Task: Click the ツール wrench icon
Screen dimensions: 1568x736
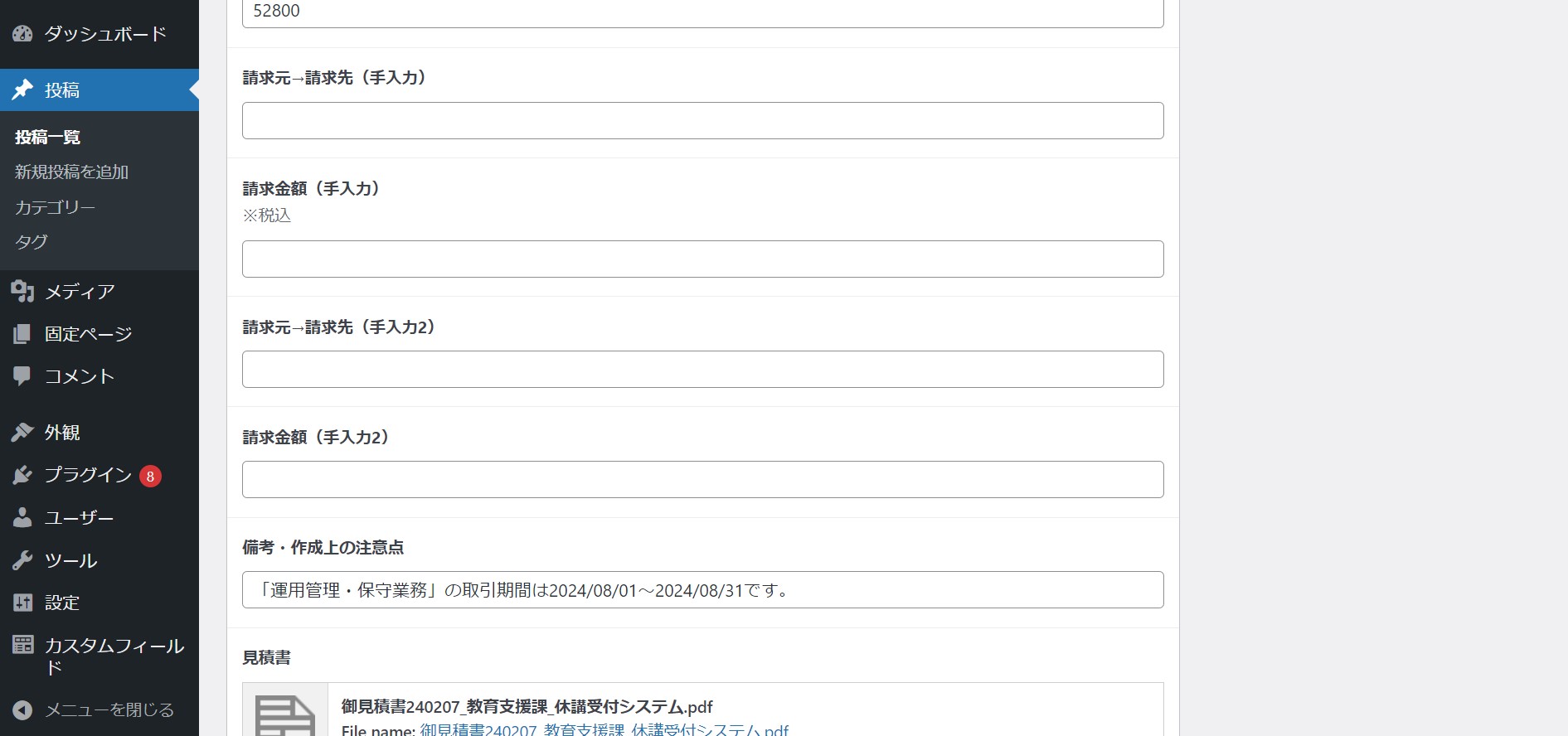Action: pyautogui.click(x=22, y=561)
